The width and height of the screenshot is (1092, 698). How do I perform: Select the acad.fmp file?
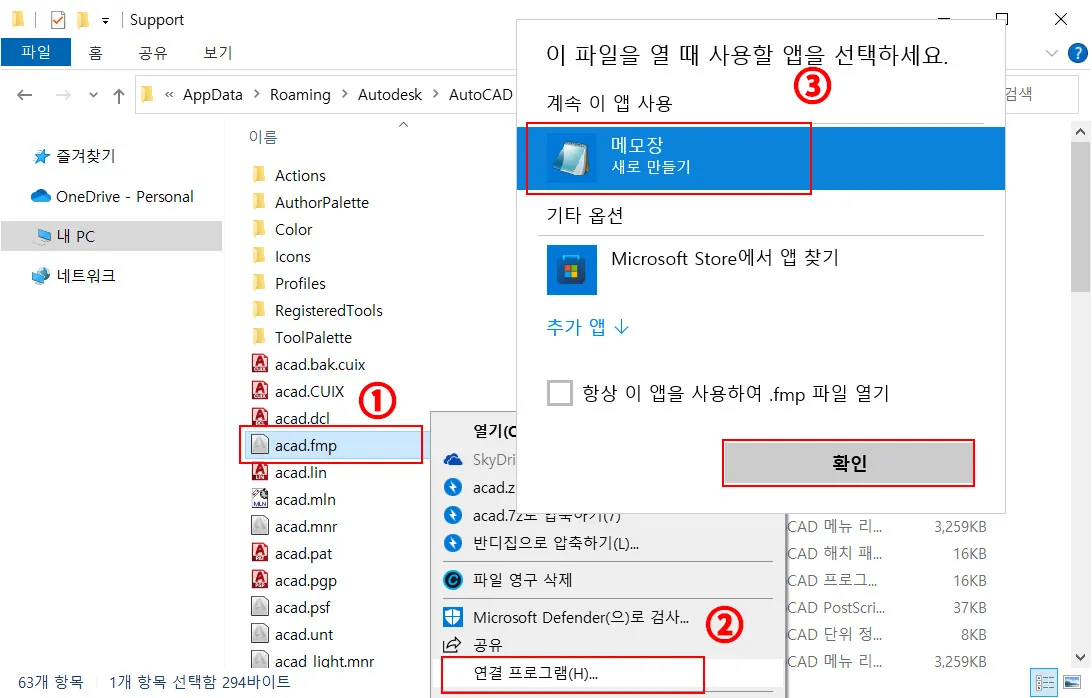click(334, 445)
